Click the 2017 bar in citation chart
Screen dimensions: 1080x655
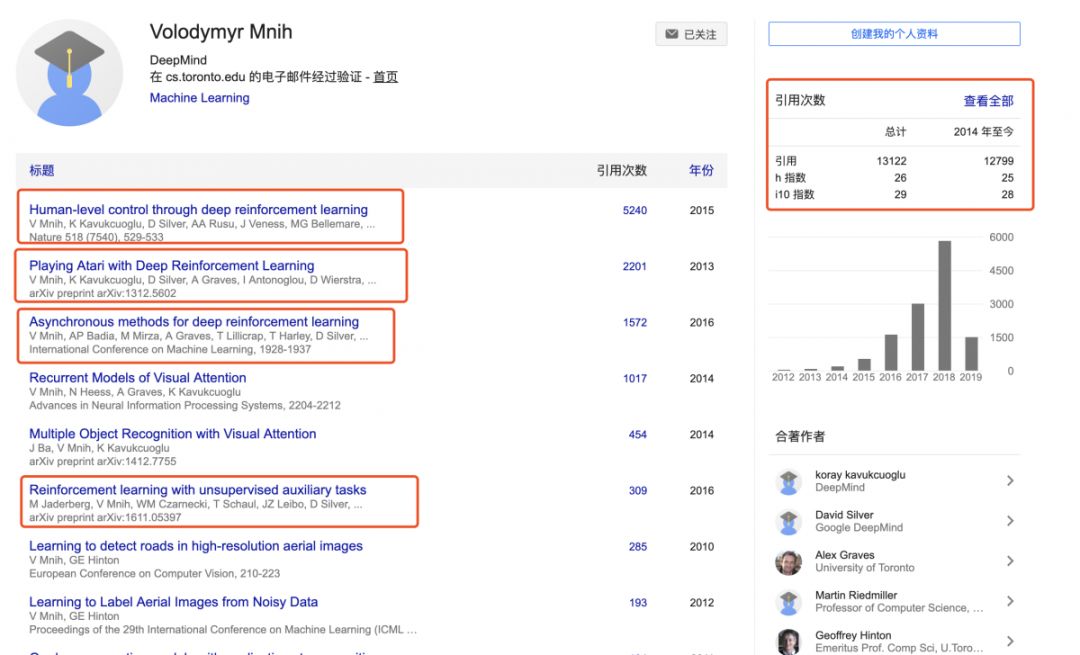pyautogui.click(x=917, y=337)
